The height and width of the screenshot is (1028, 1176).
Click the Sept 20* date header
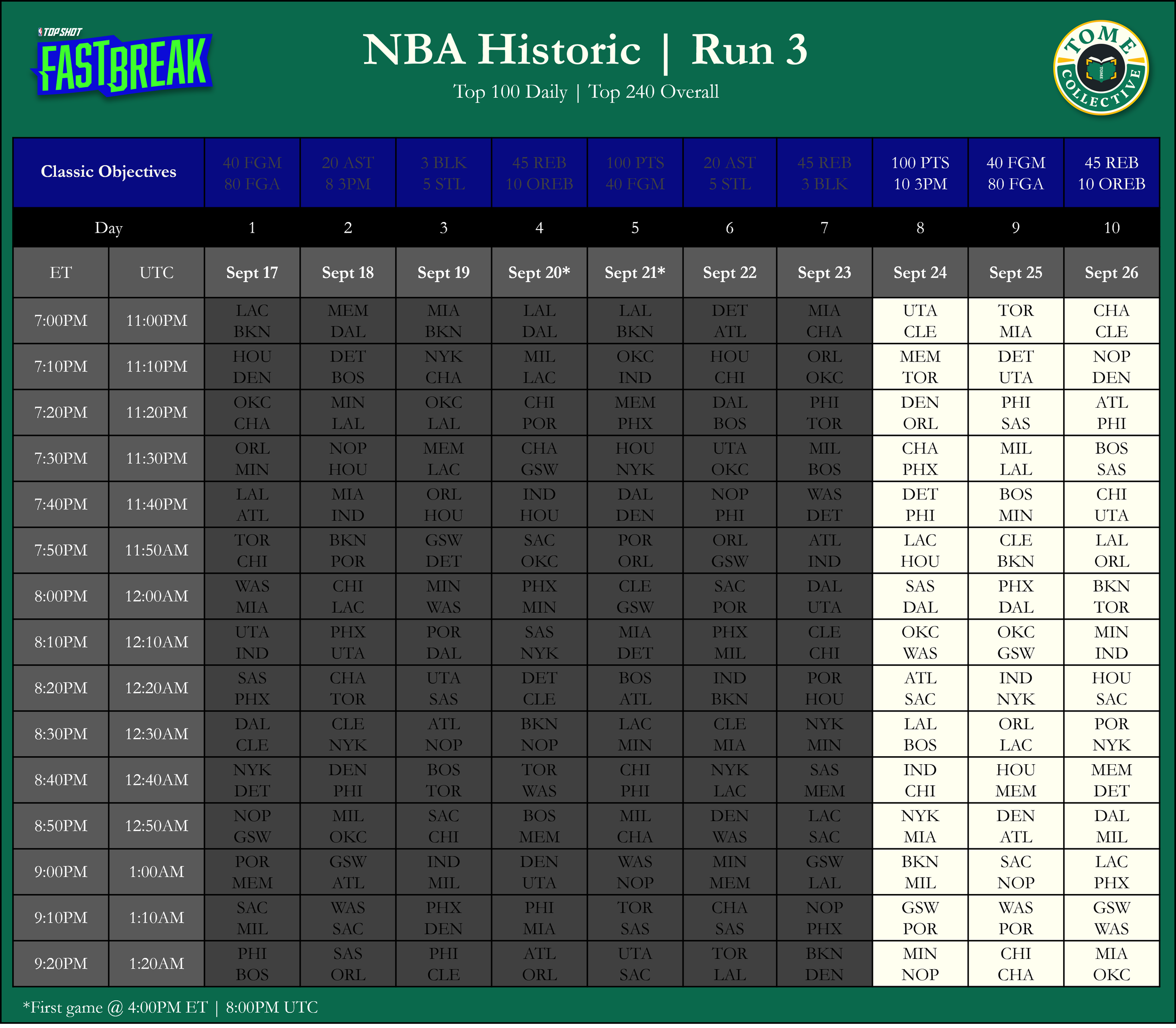coord(539,272)
